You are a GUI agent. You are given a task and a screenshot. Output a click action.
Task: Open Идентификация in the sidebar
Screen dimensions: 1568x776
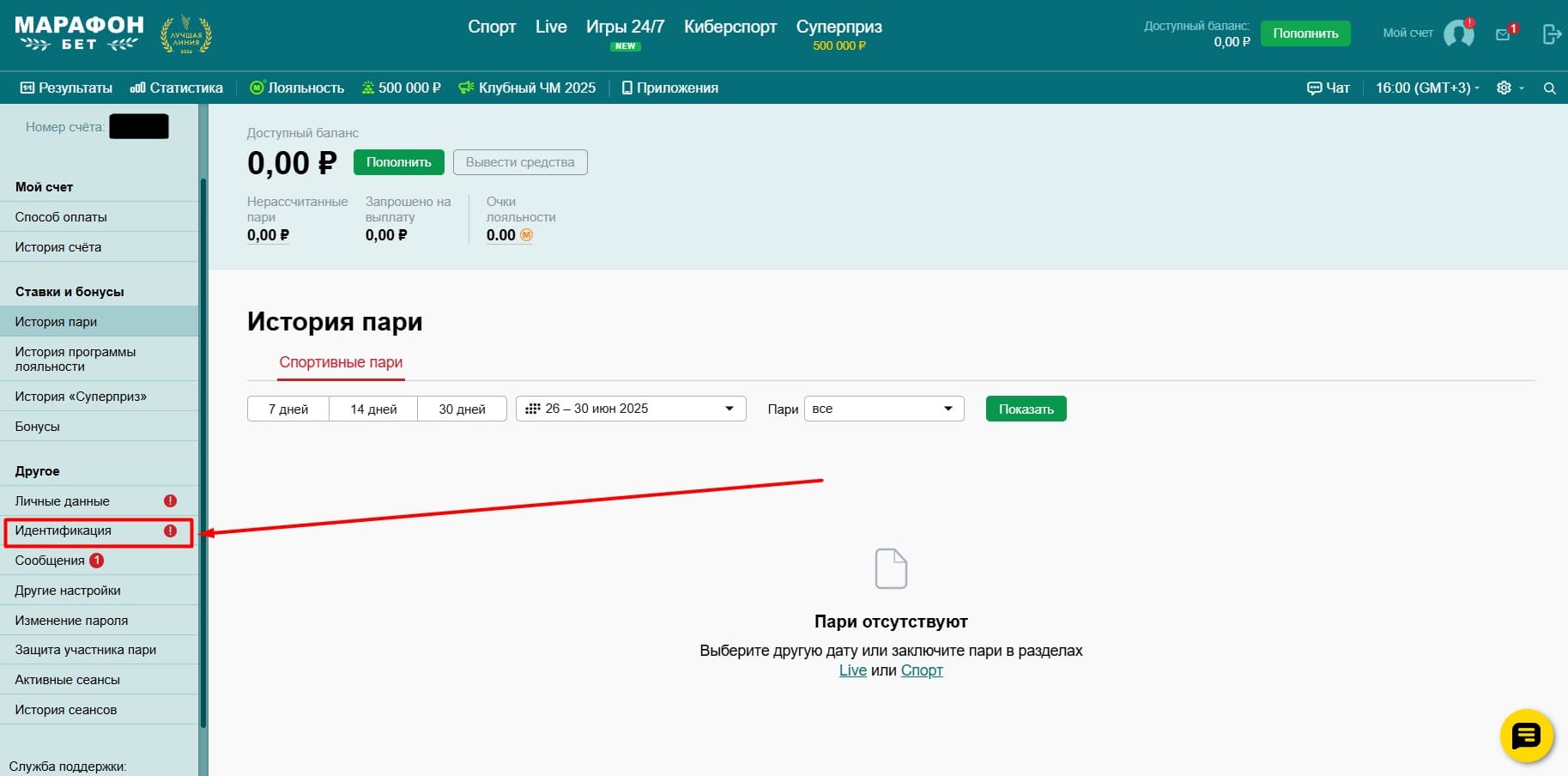pos(99,530)
